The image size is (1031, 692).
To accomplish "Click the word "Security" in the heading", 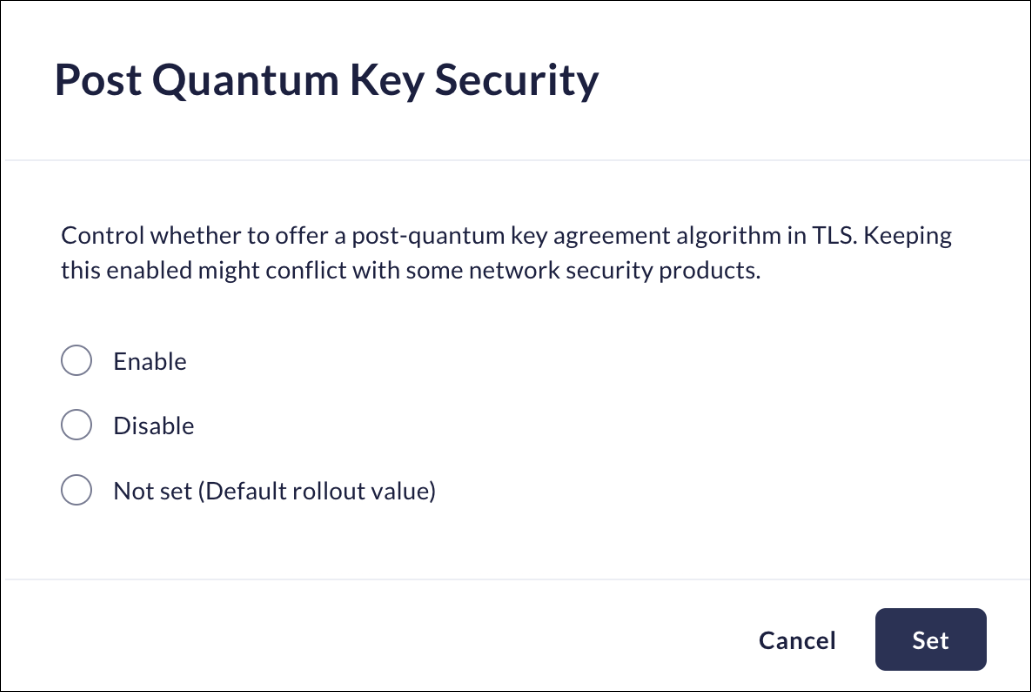I will [x=520, y=80].
